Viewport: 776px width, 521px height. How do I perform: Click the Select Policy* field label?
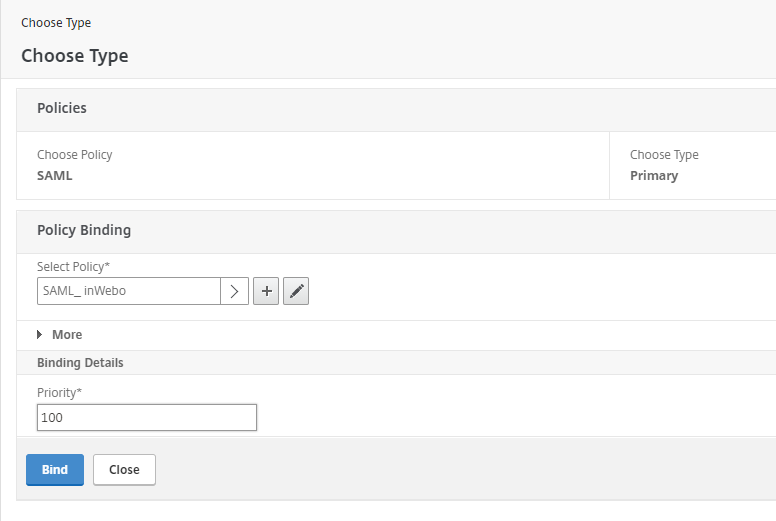point(73,267)
